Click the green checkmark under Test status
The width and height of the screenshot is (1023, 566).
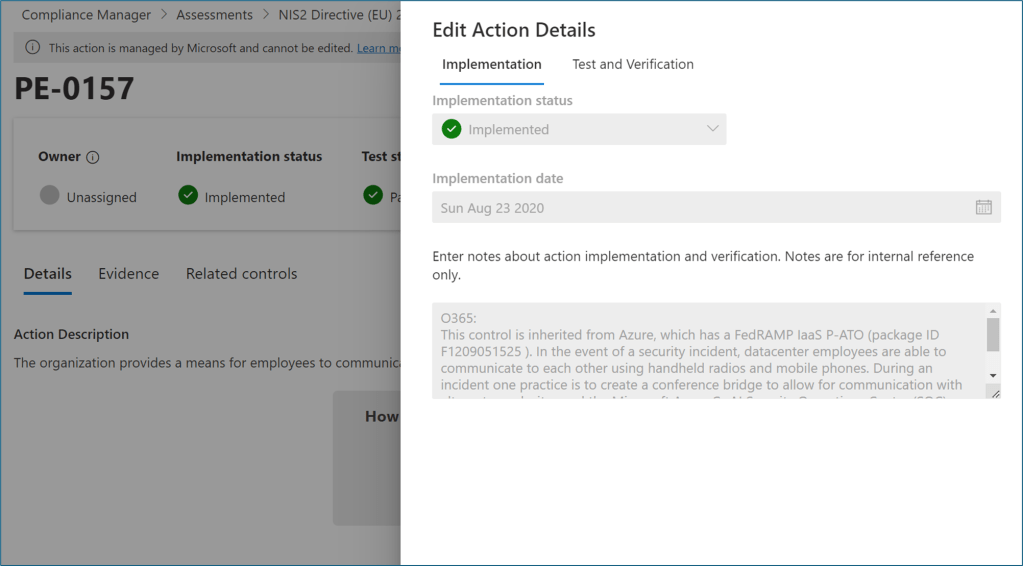click(373, 196)
